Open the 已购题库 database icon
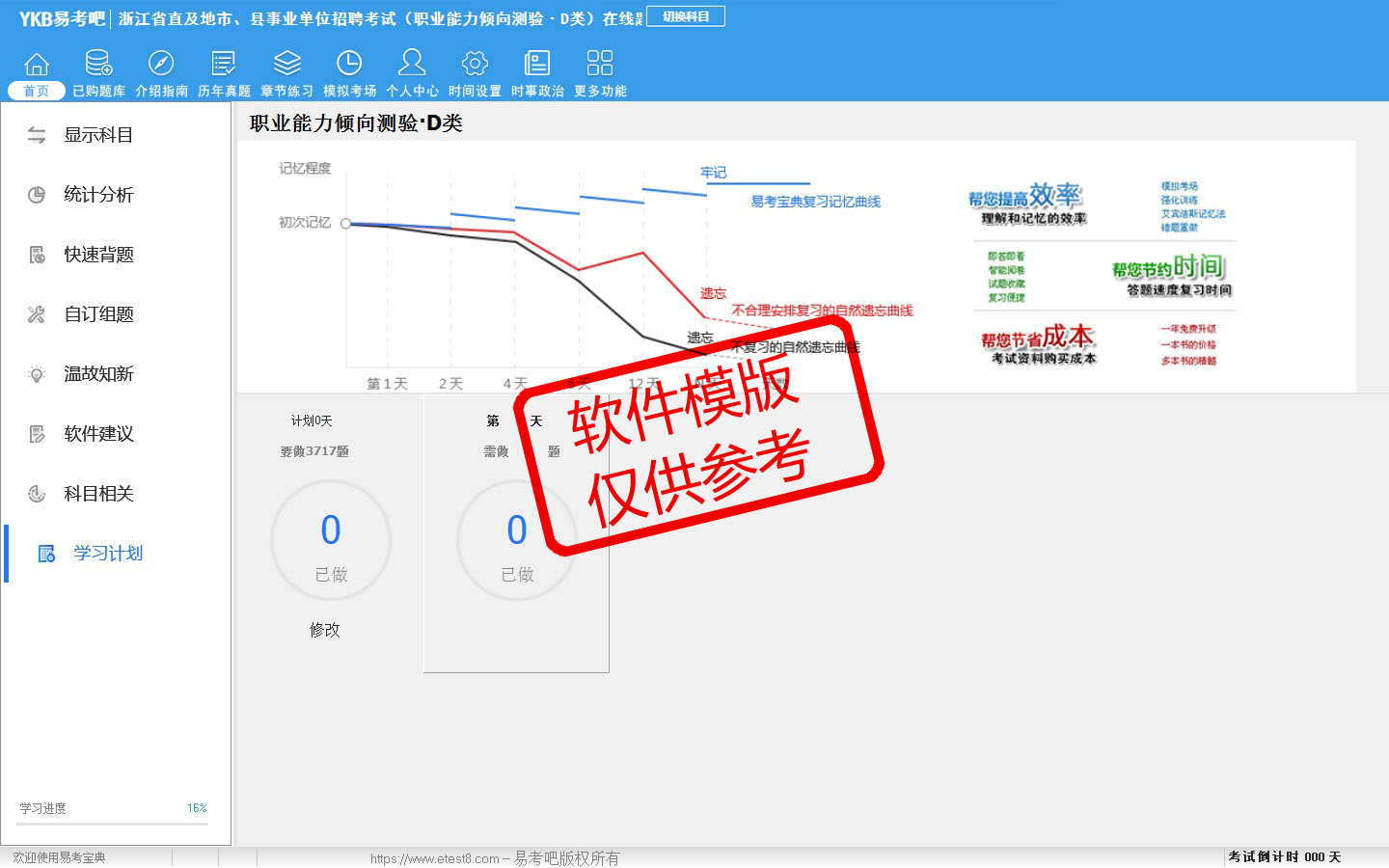The width and height of the screenshot is (1389, 868). click(98, 65)
